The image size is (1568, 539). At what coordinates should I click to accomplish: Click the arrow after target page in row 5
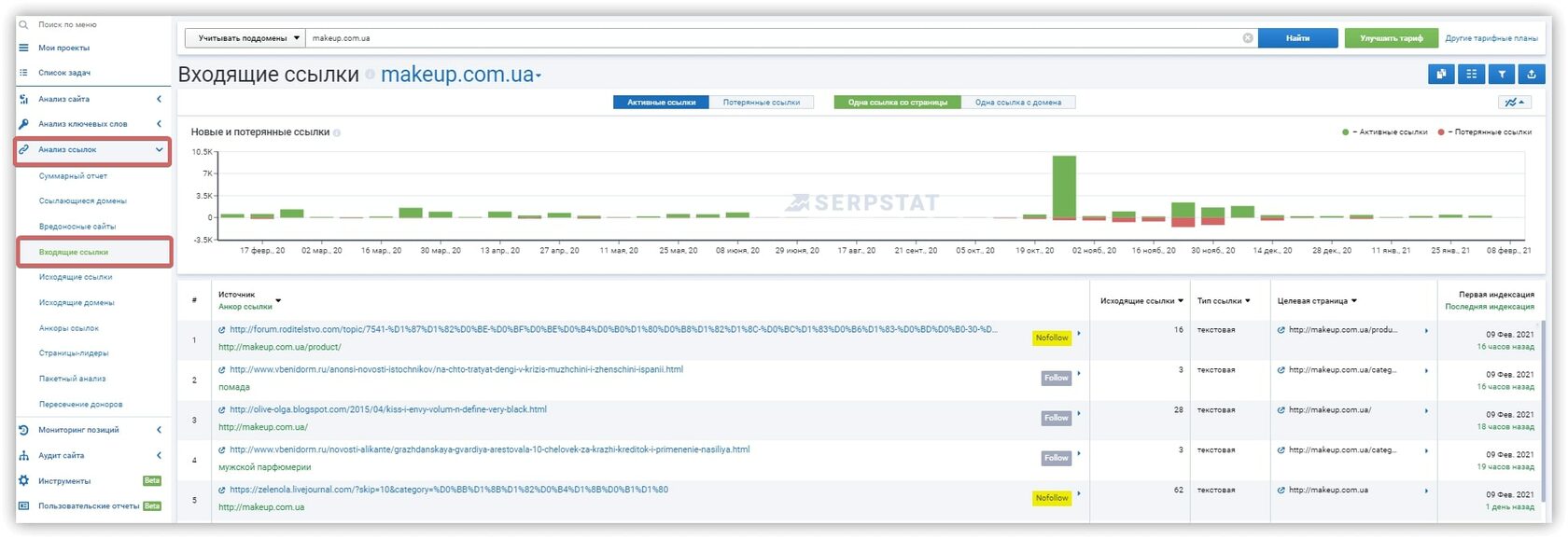coord(1426,491)
